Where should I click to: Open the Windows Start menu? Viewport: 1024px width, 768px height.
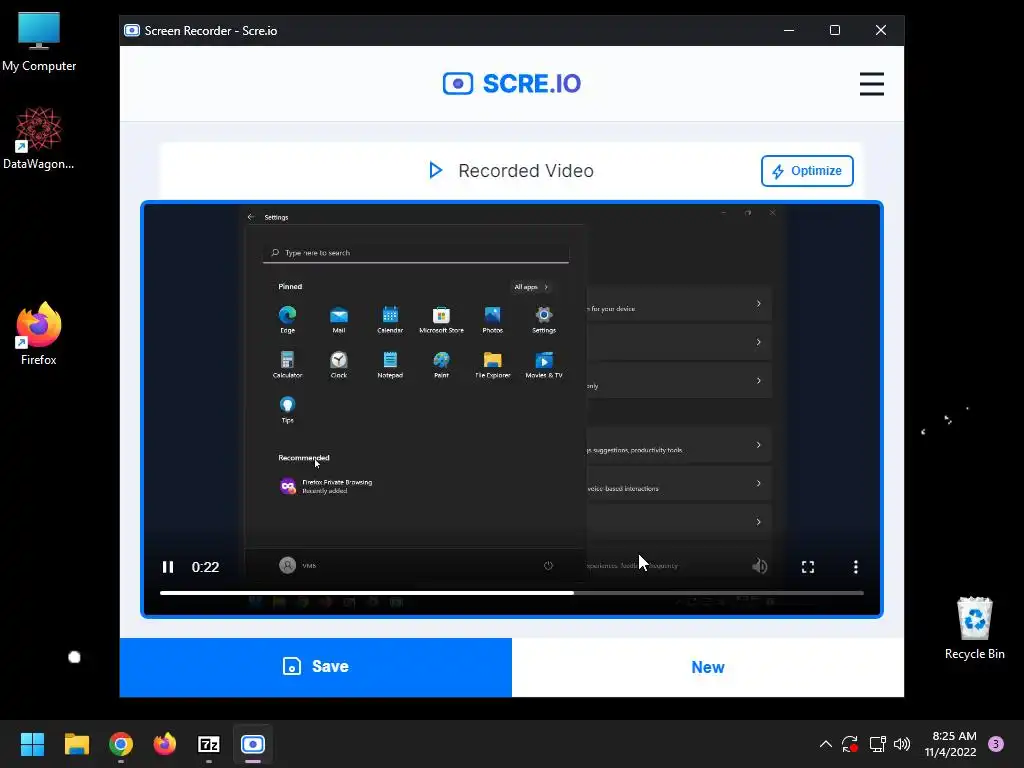tap(32, 744)
